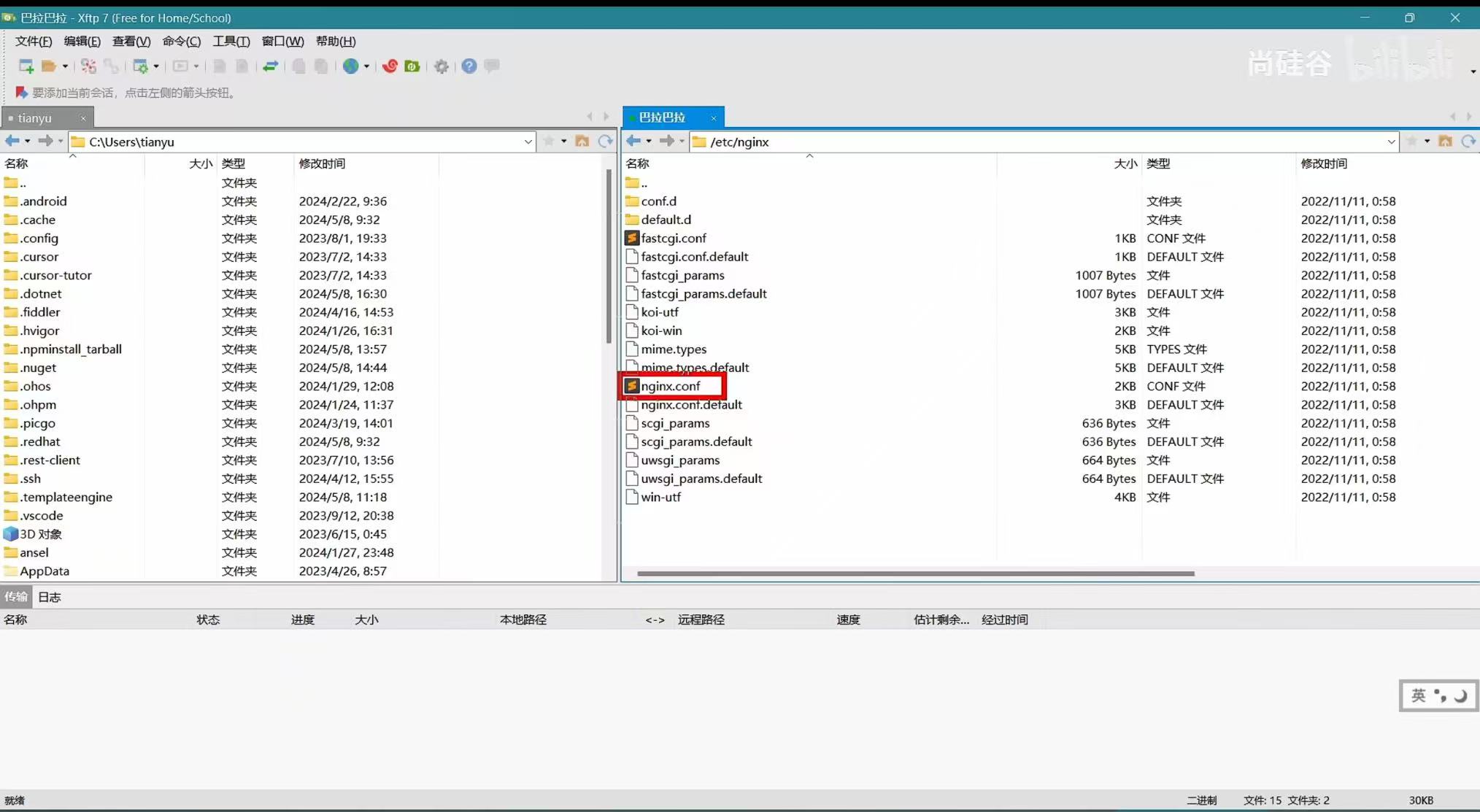Click the remote pane horizontal scrollbar
Image resolution: width=1480 pixels, height=812 pixels.
(x=915, y=573)
